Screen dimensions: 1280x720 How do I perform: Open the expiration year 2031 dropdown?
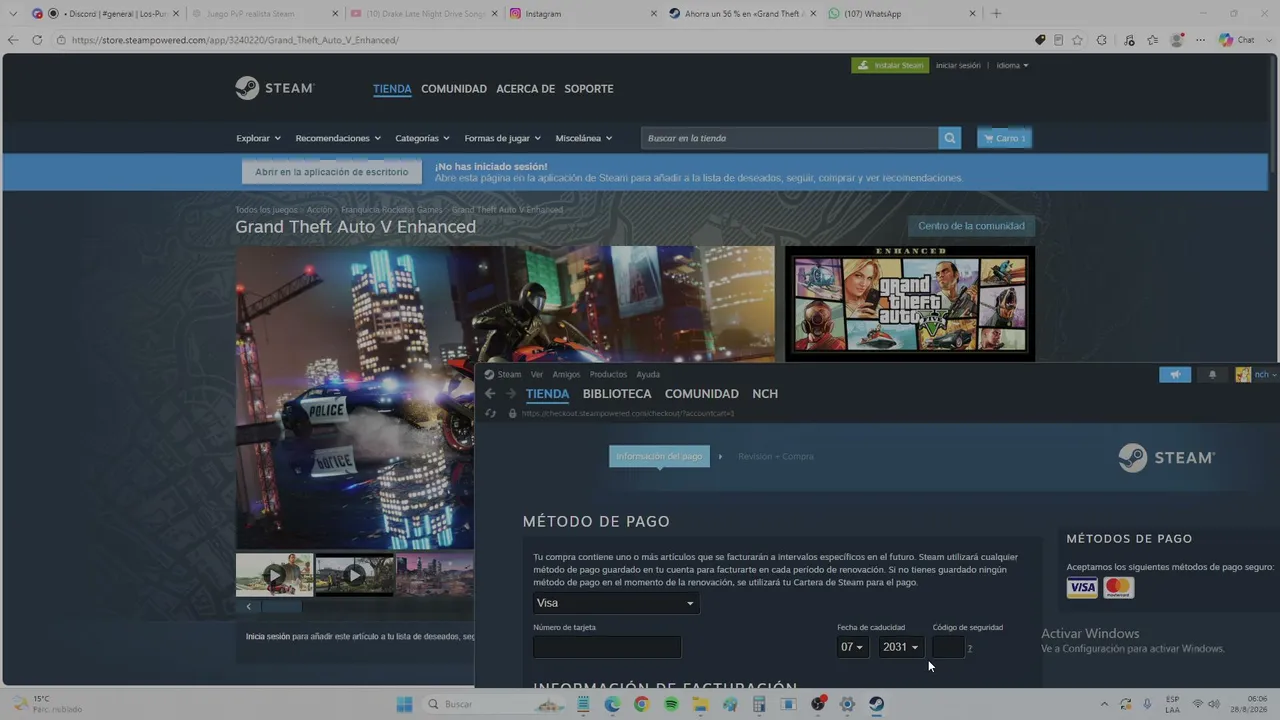point(900,647)
